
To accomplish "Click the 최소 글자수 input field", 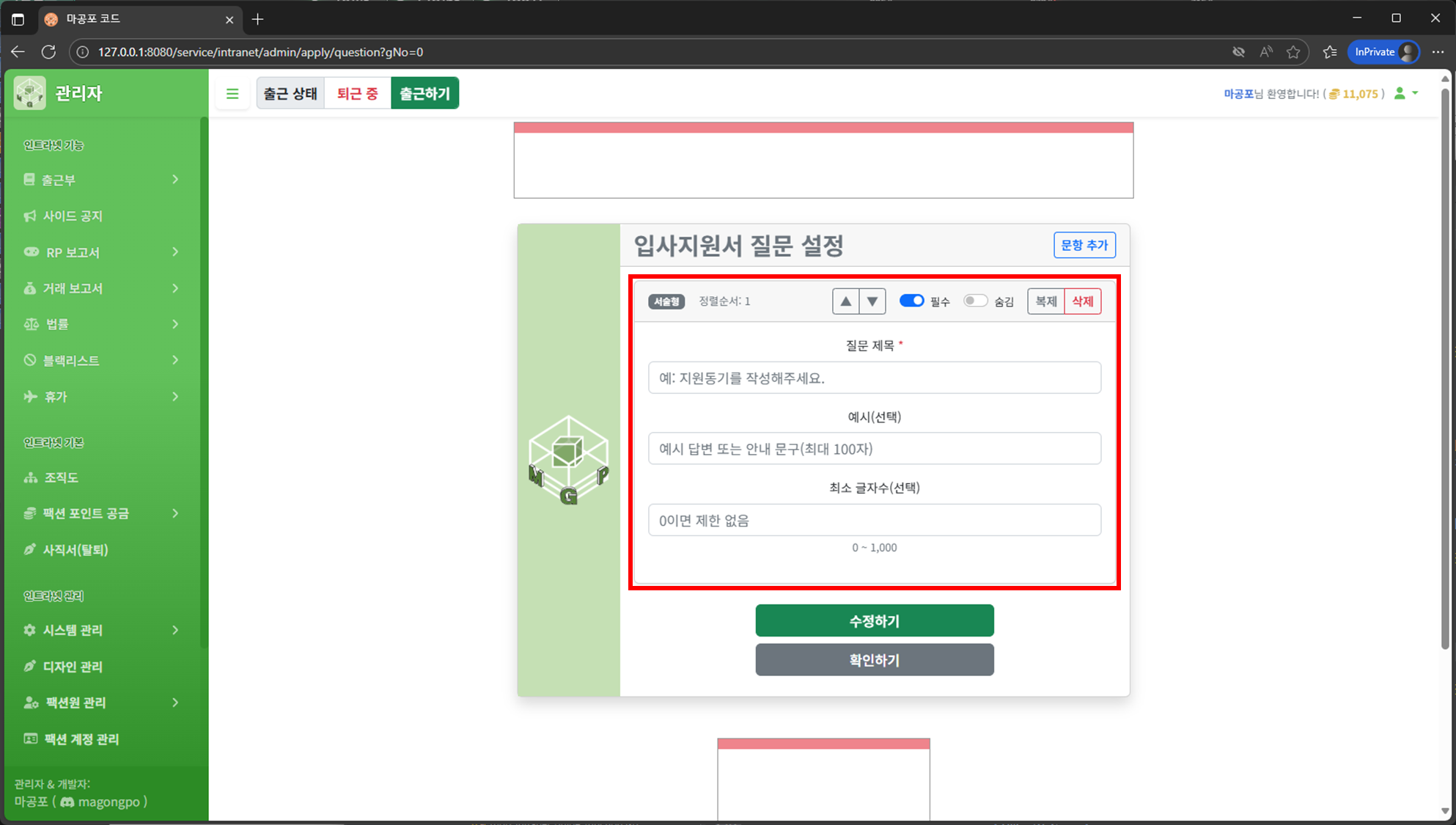I will tap(875, 520).
